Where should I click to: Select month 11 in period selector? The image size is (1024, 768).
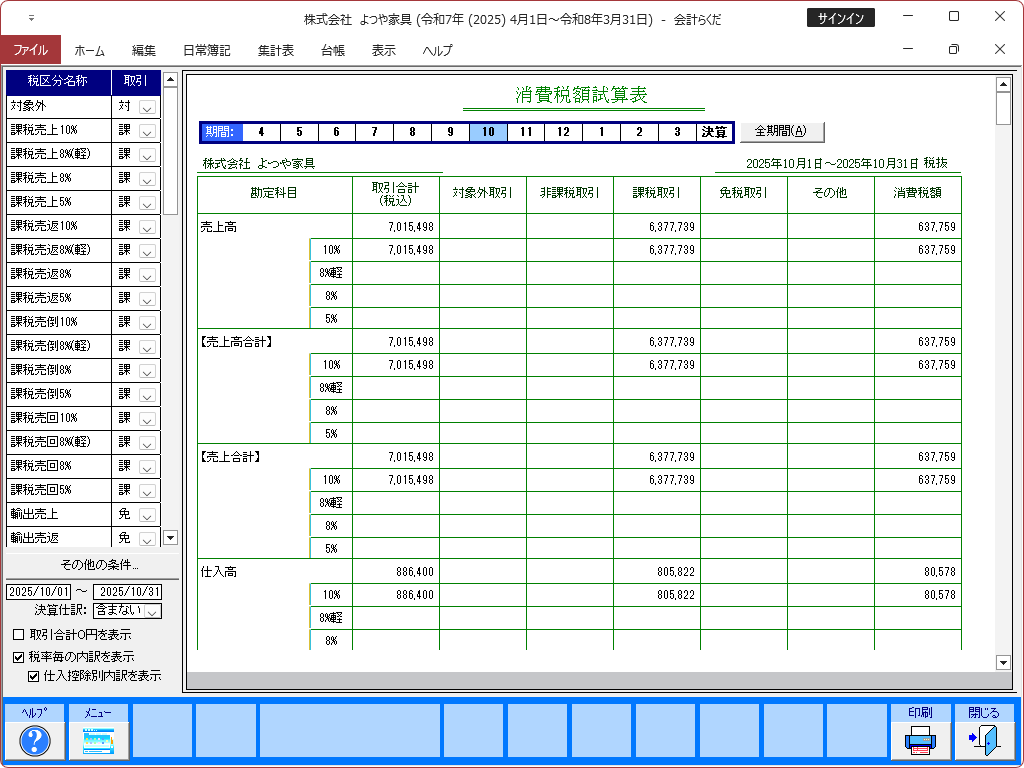click(525, 132)
